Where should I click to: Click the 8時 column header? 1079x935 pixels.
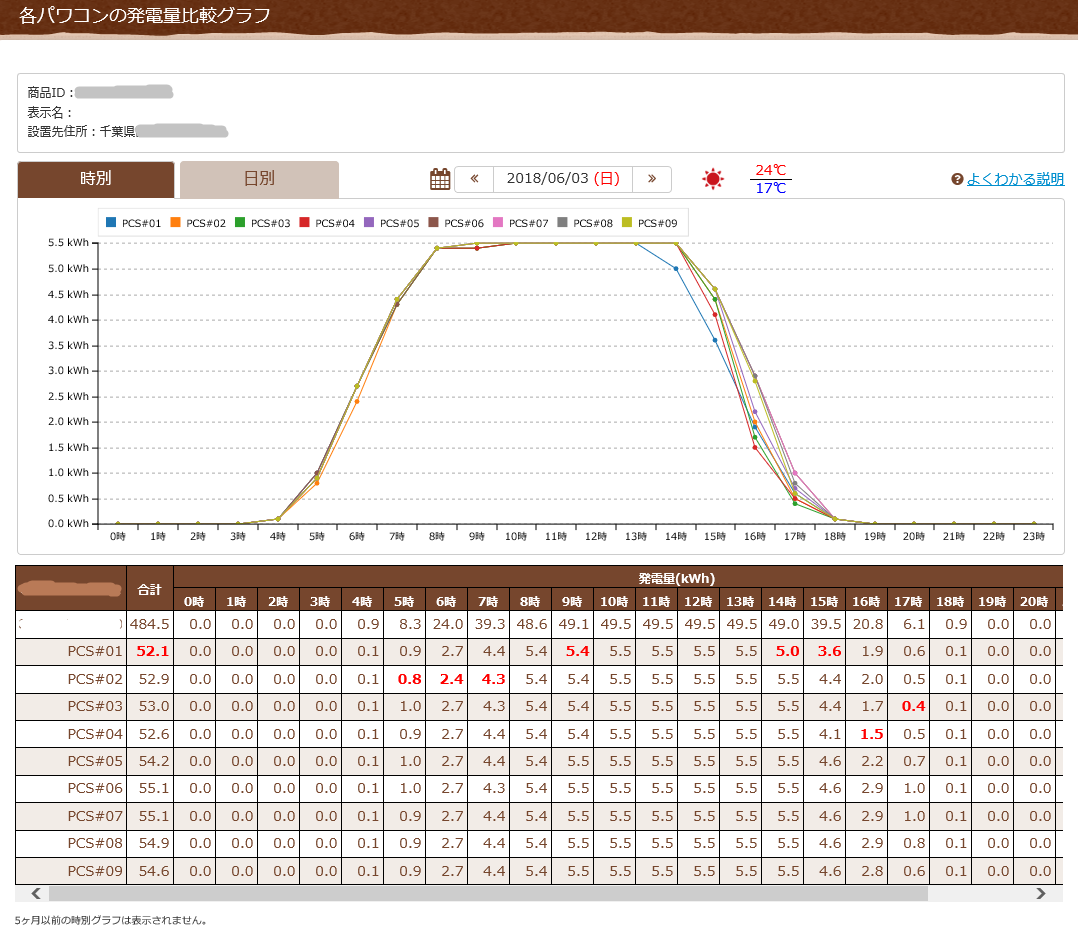pos(530,601)
